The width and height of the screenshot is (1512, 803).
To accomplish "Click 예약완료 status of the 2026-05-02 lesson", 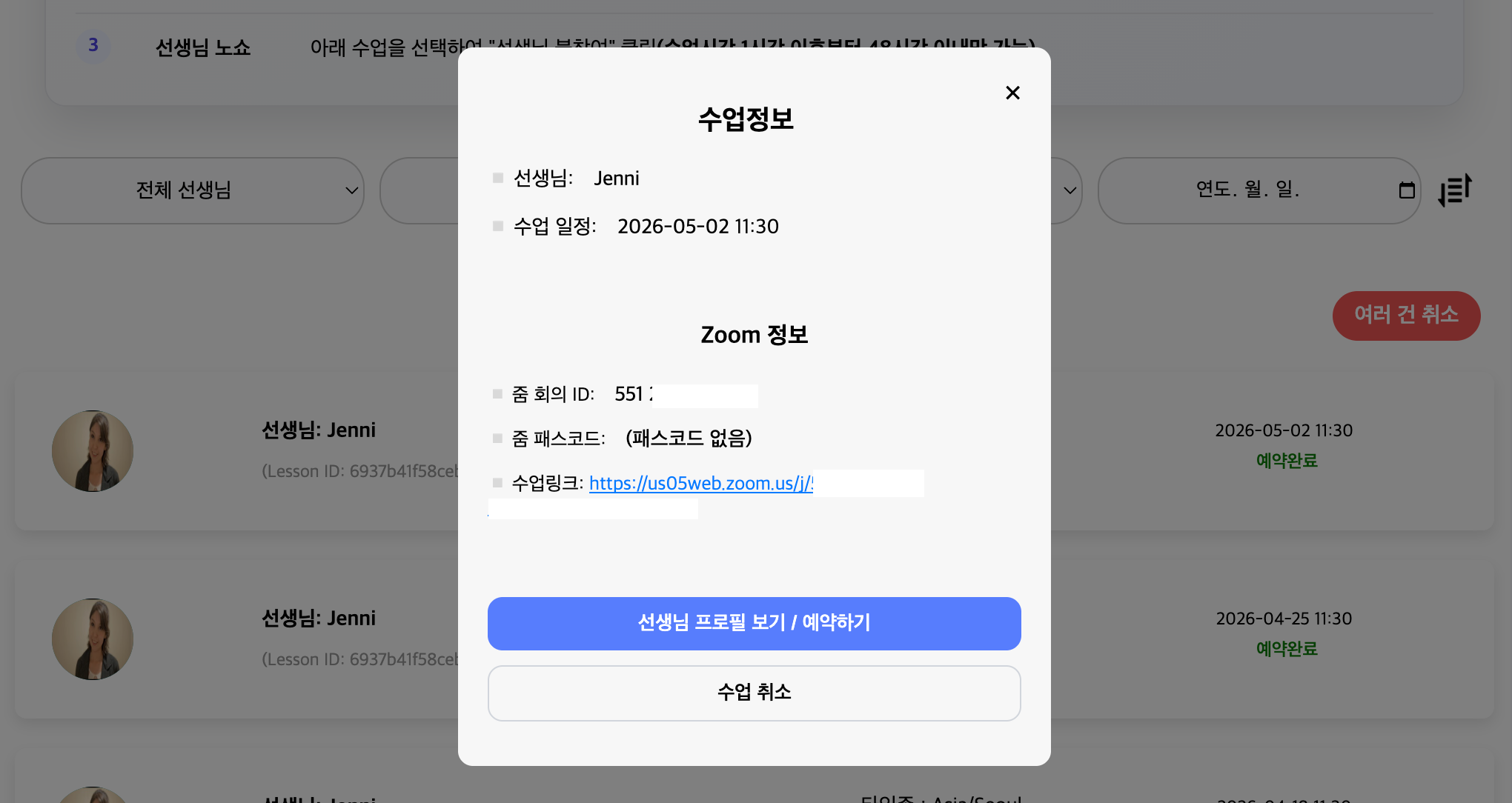I will 1287,461.
